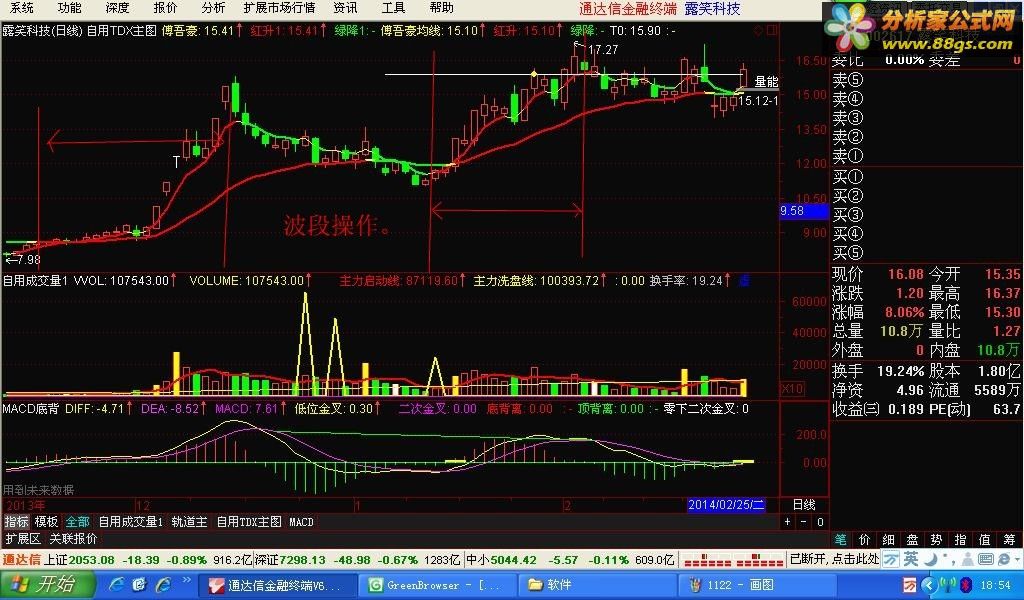Toggle the punctuation mode icon in IME bar

(950, 560)
